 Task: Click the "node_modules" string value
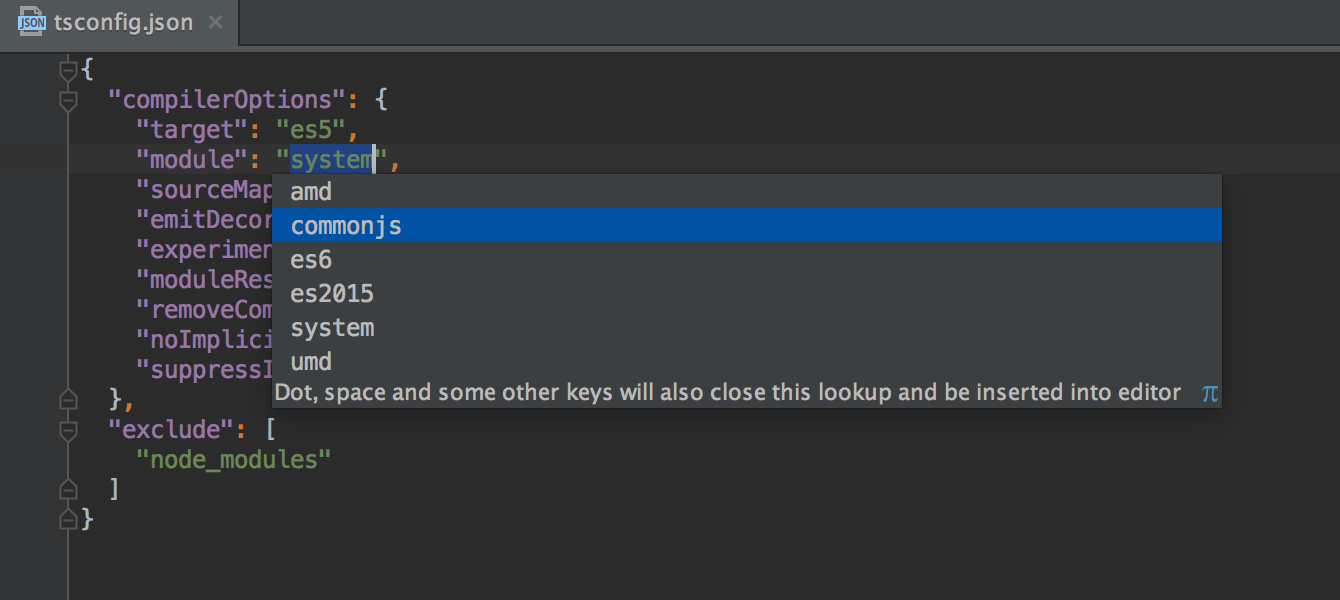pos(234,458)
